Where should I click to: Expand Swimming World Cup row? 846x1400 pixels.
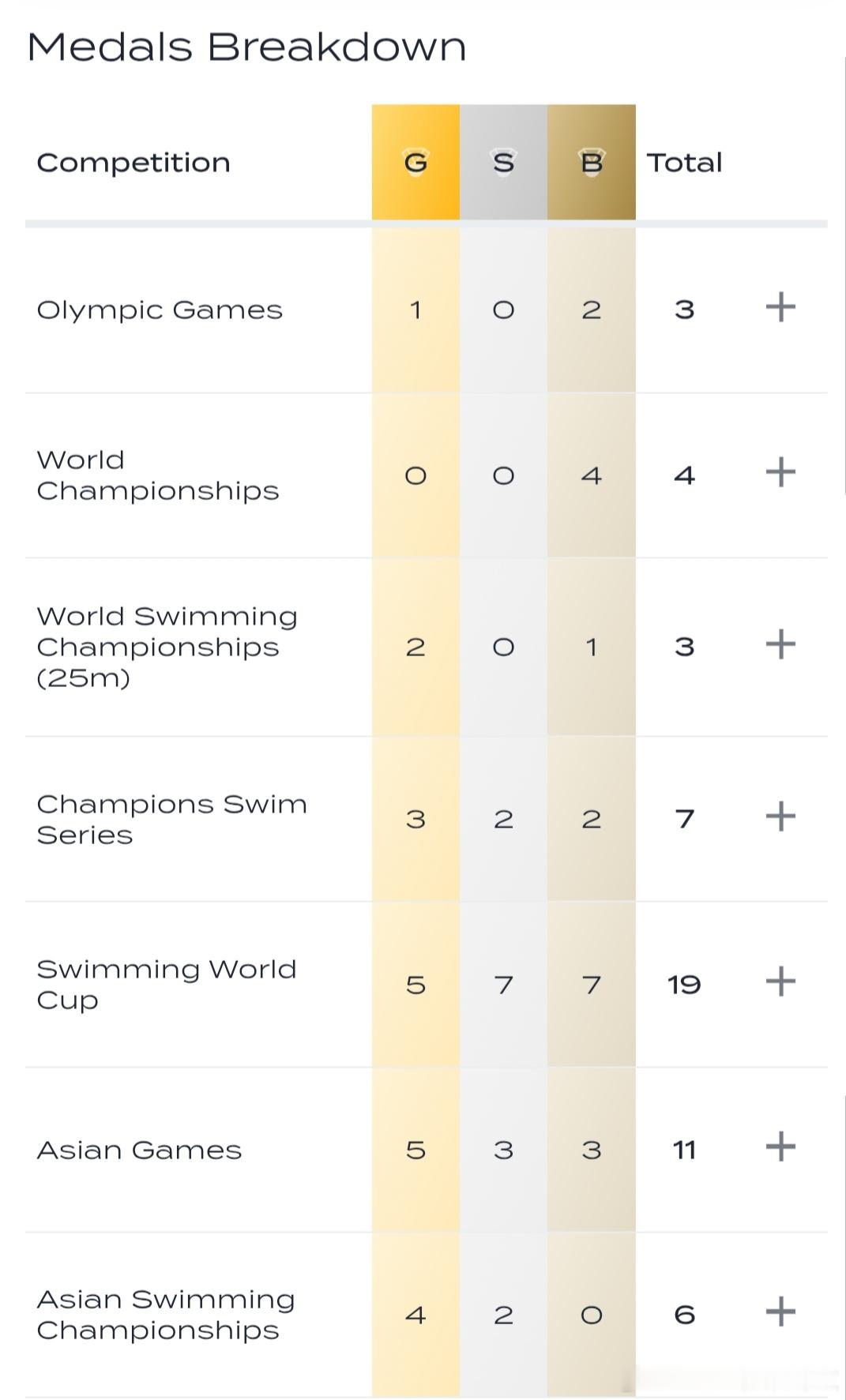[780, 982]
